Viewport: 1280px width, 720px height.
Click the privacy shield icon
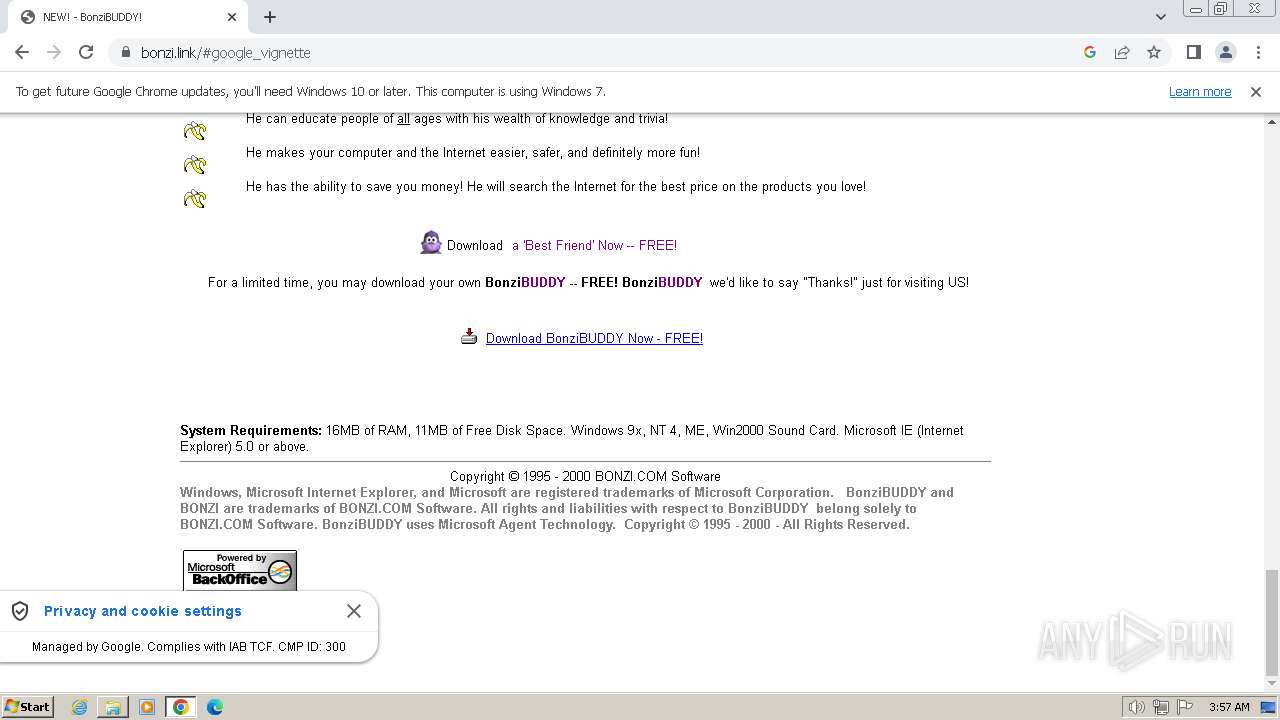pos(20,611)
